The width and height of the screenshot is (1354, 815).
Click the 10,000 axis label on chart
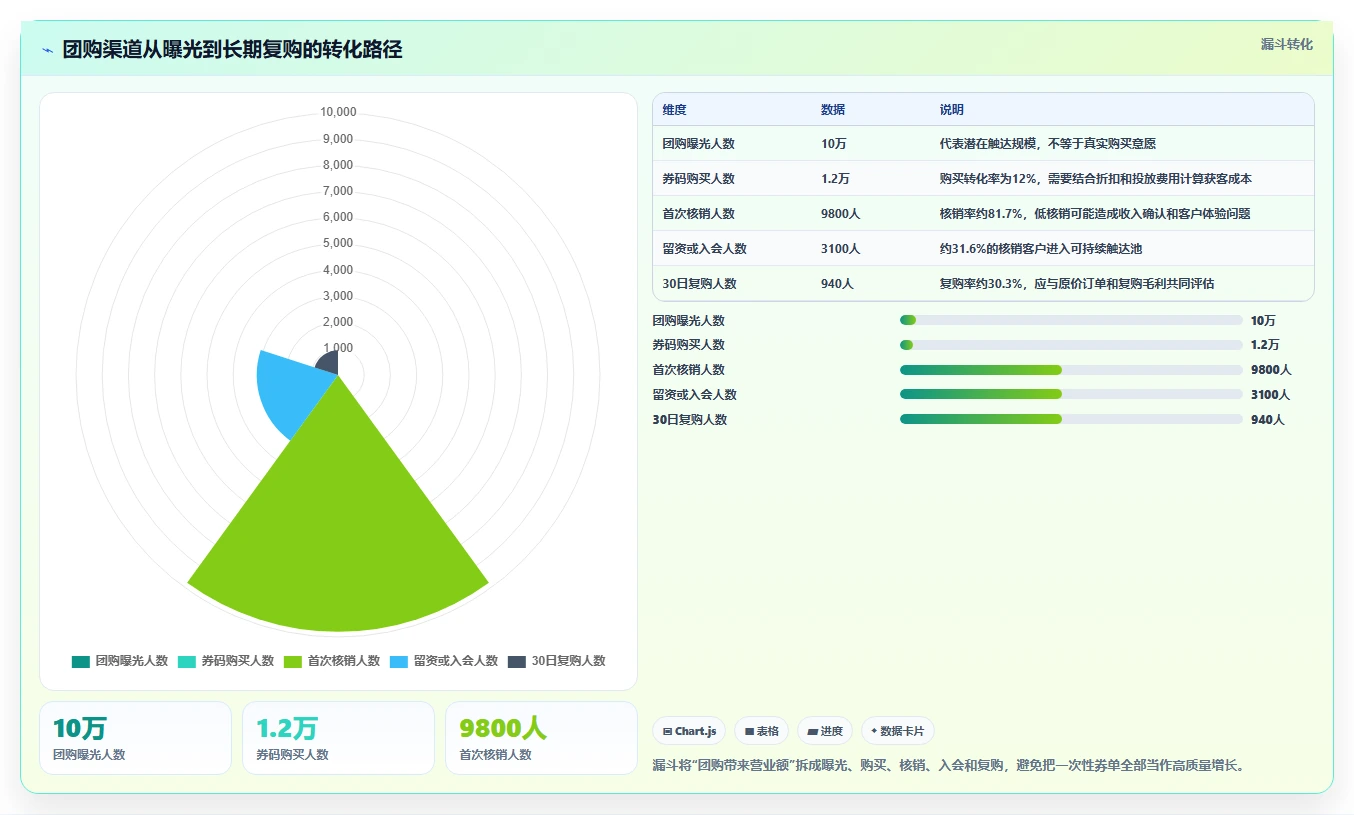[338, 112]
